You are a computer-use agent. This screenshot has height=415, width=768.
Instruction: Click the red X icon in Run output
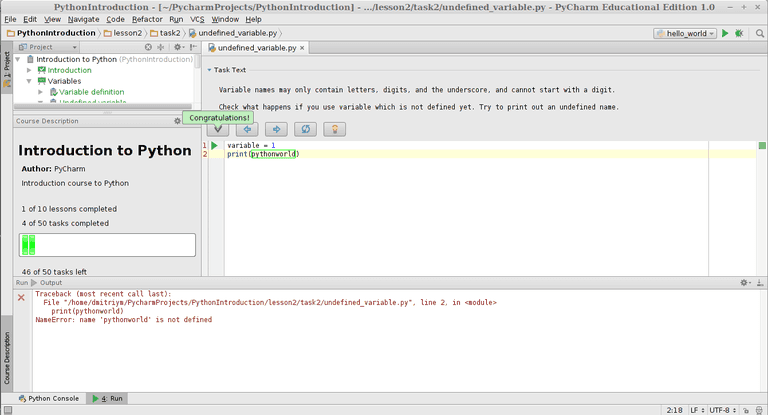21,297
